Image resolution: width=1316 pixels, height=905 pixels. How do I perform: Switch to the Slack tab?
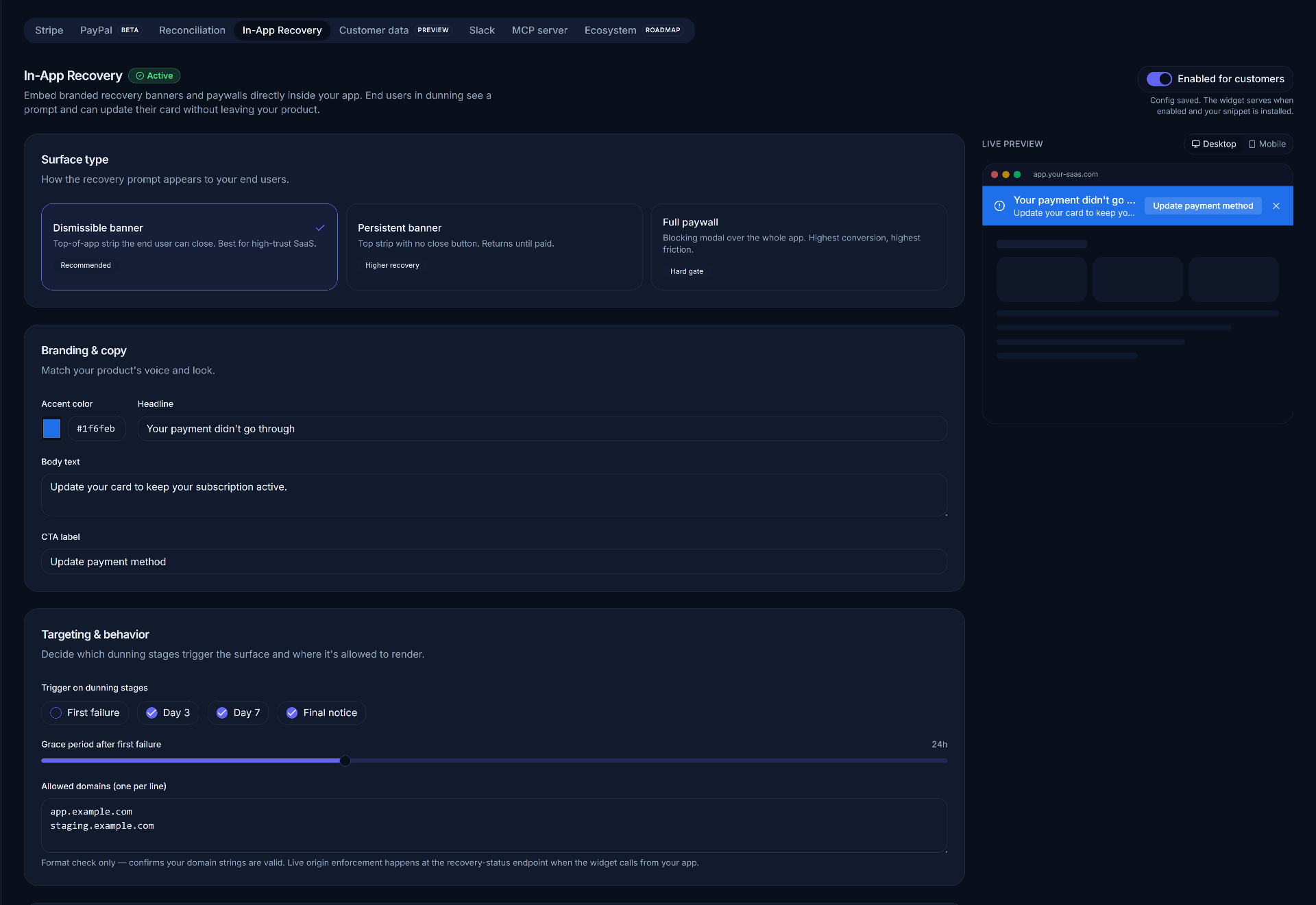pos(482,30)
